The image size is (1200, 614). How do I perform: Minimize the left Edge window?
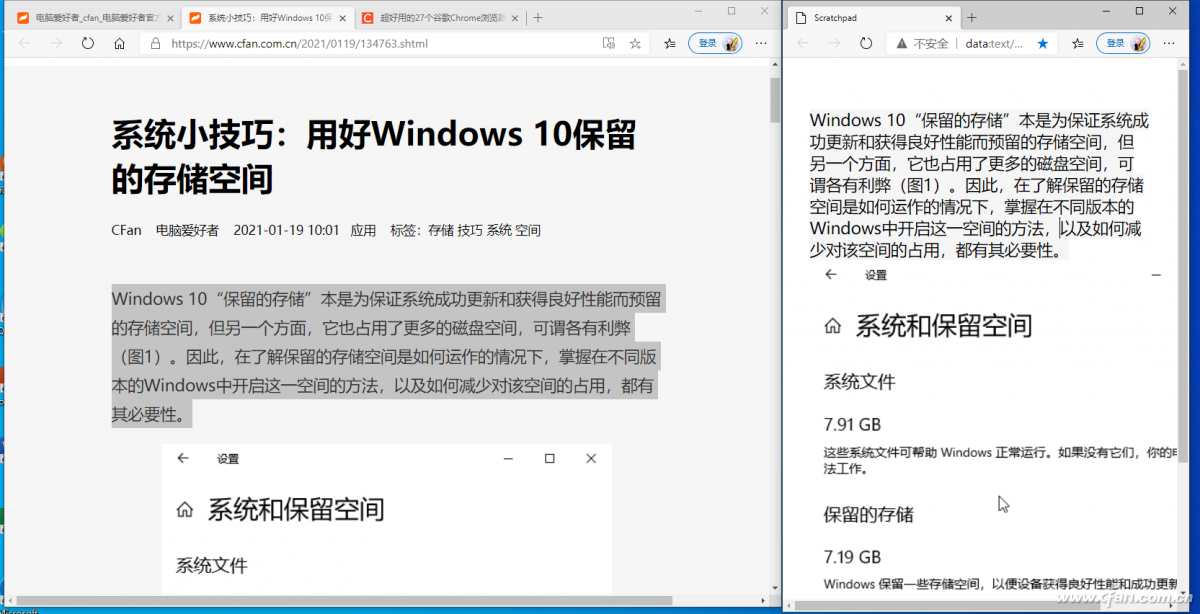(697, 11)
